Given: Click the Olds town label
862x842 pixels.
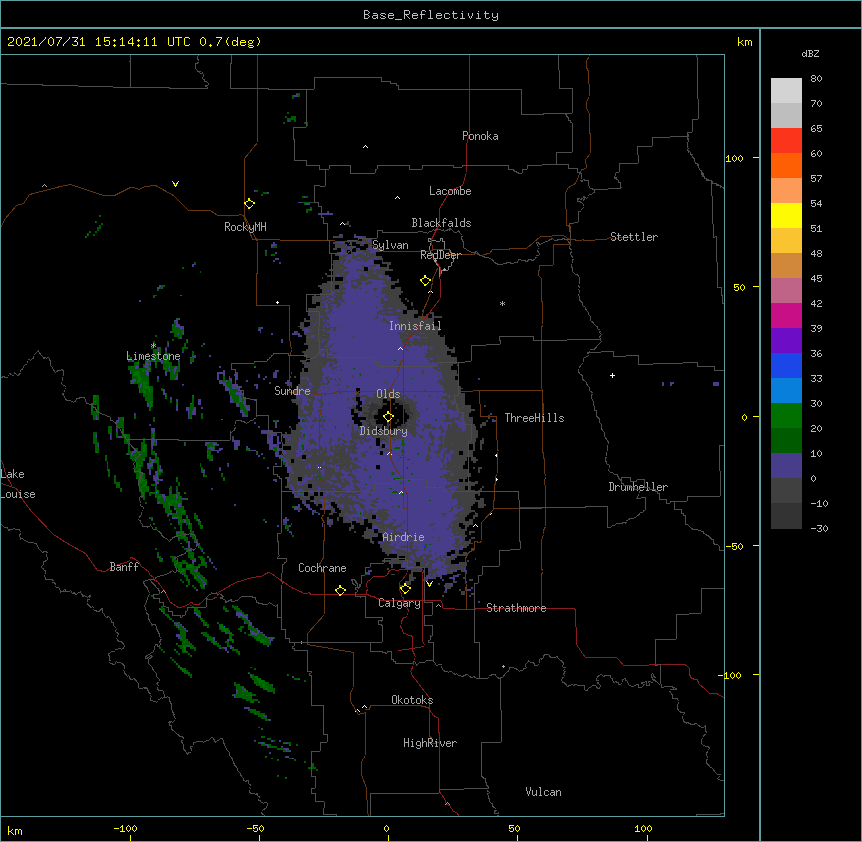Looking at the screenshot, I should pos(388,394).
